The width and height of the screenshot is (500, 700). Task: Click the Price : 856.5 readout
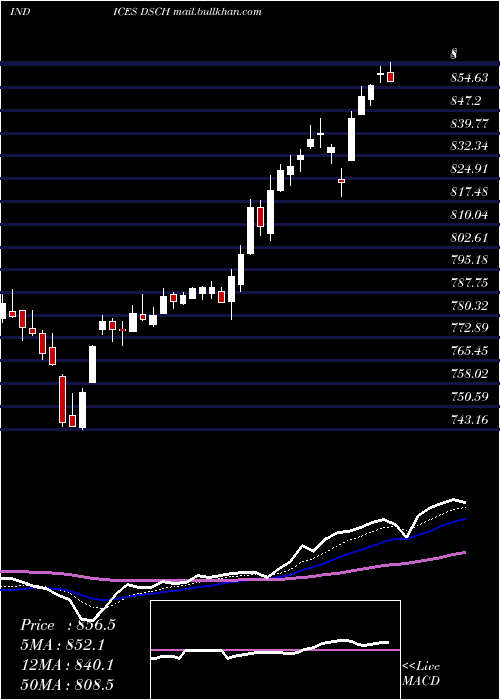point(68,625)
